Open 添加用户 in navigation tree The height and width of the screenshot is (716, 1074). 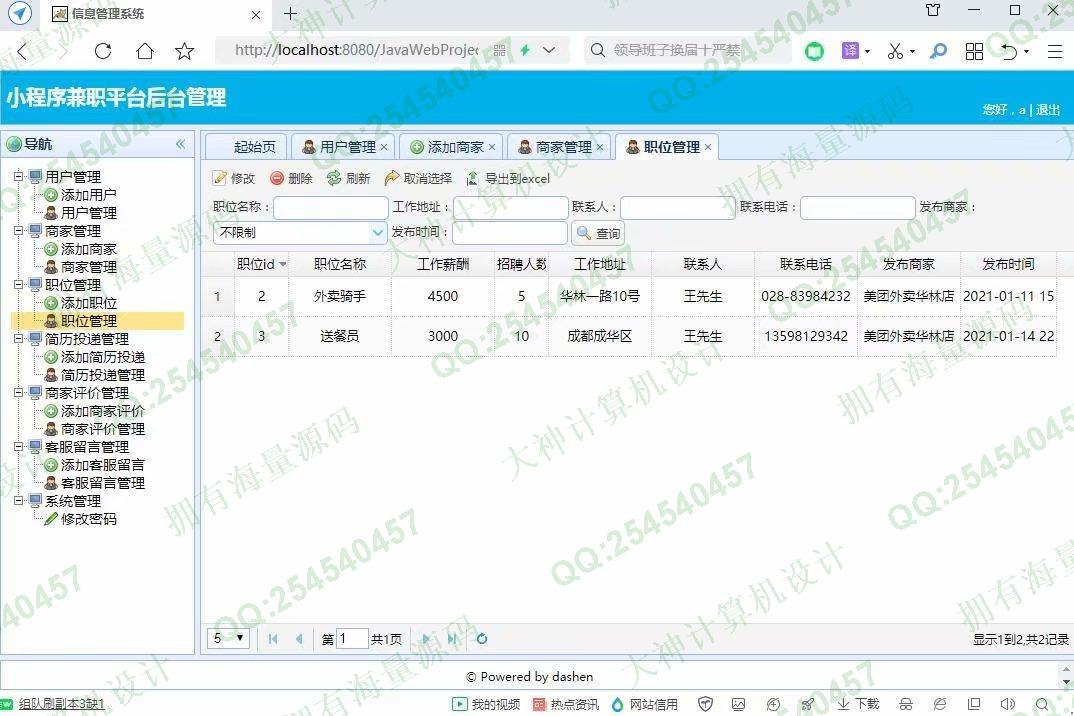88,195
